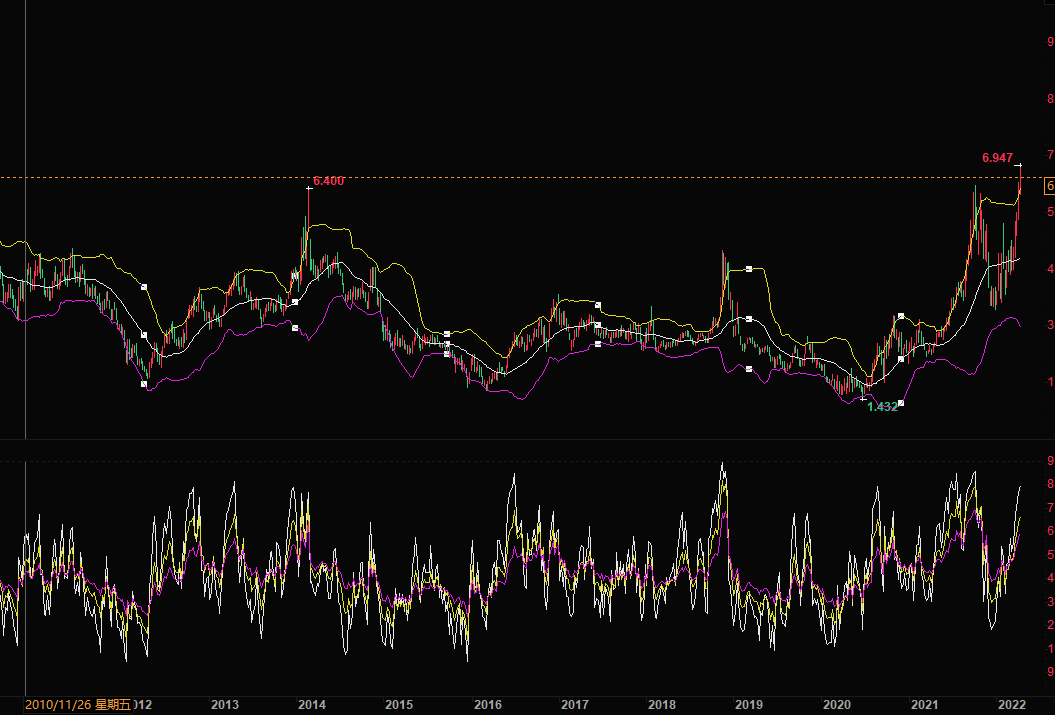The height and width of the screenshot is (715, 1055).
Task: Click the 2018 year label on time axis
Action: 662,705
